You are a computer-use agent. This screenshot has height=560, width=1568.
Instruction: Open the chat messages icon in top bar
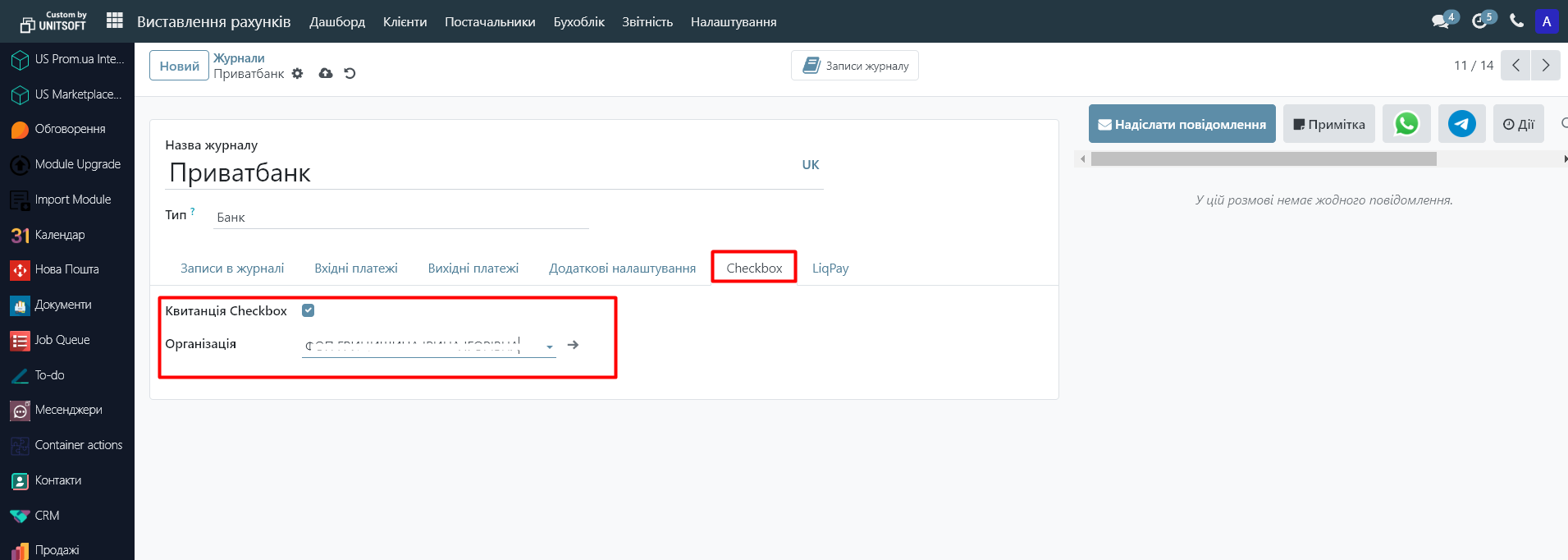coord(1440,21)
